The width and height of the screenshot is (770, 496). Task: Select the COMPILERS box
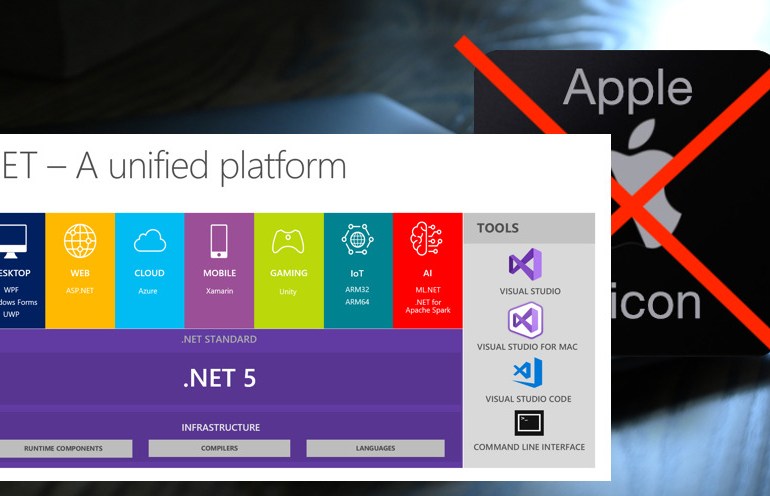pyautogui.click(x=219, y=448)
